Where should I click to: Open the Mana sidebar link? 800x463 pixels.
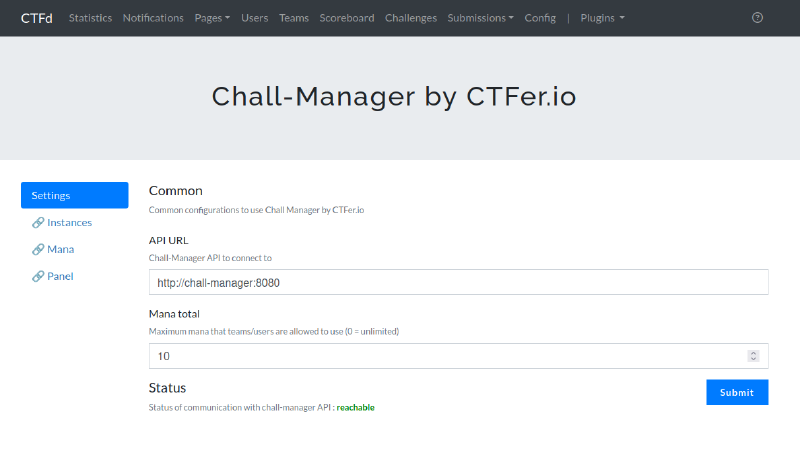coord(61,249)
